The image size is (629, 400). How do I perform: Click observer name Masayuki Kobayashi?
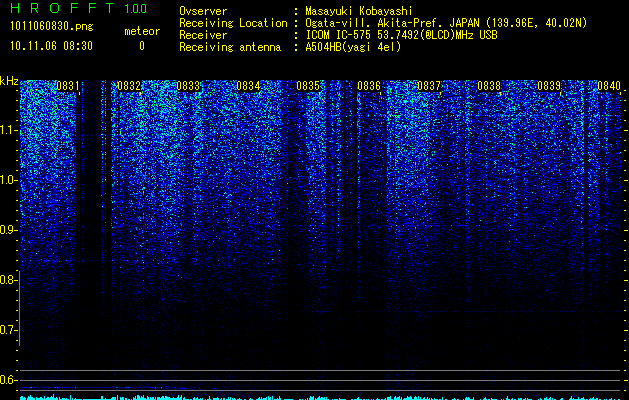tap(359, 12)
